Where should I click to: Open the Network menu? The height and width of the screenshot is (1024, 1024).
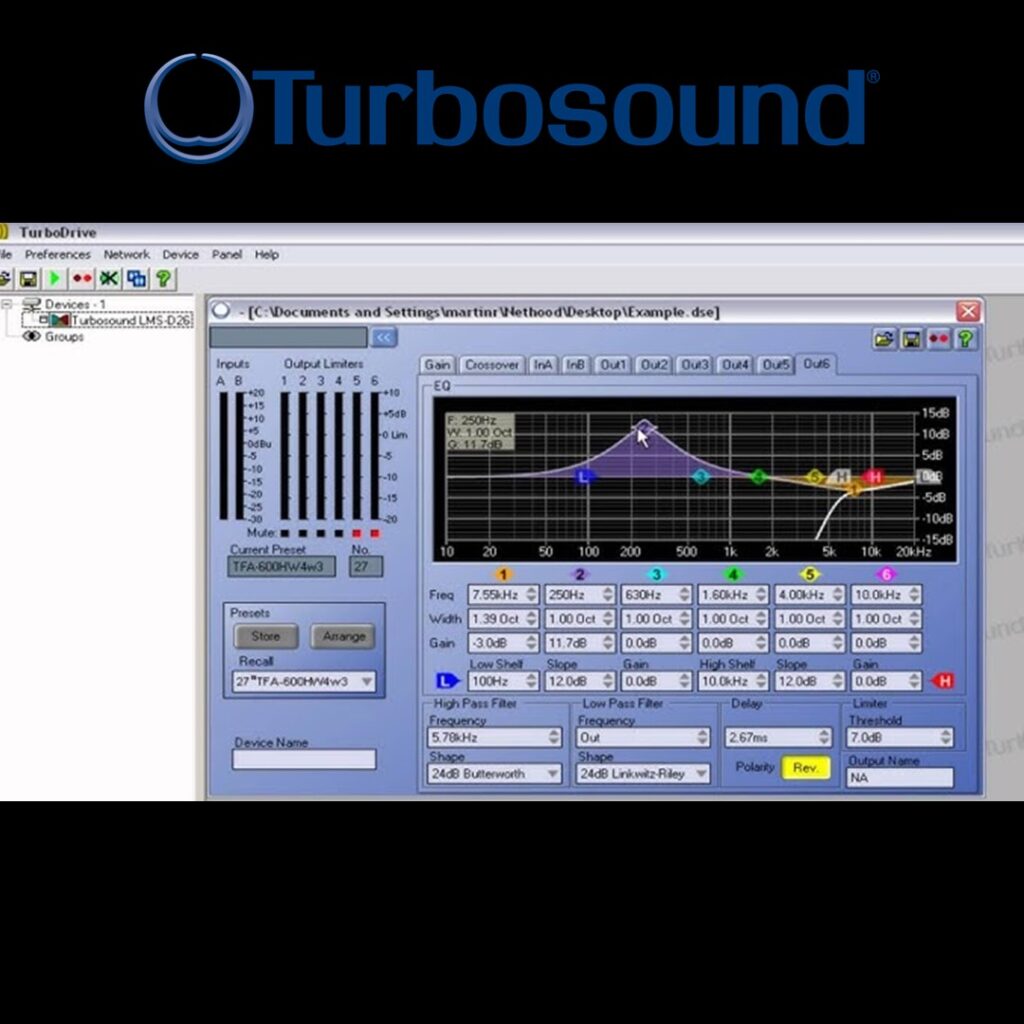pyautogui.click(x=127, y=254)
